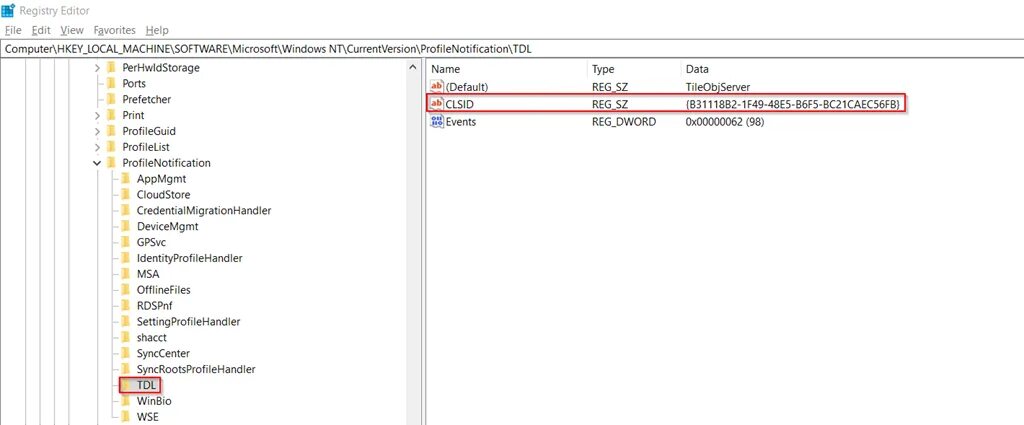Click the Events DWORD value icon
This screenshot has width=1024, height=425.
[437, 121]
